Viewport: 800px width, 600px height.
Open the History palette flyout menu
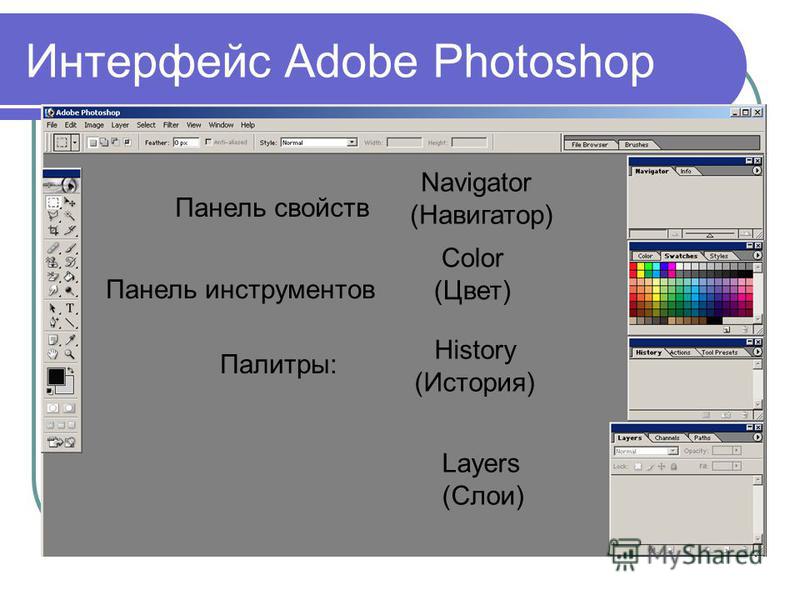click(757, 352)
